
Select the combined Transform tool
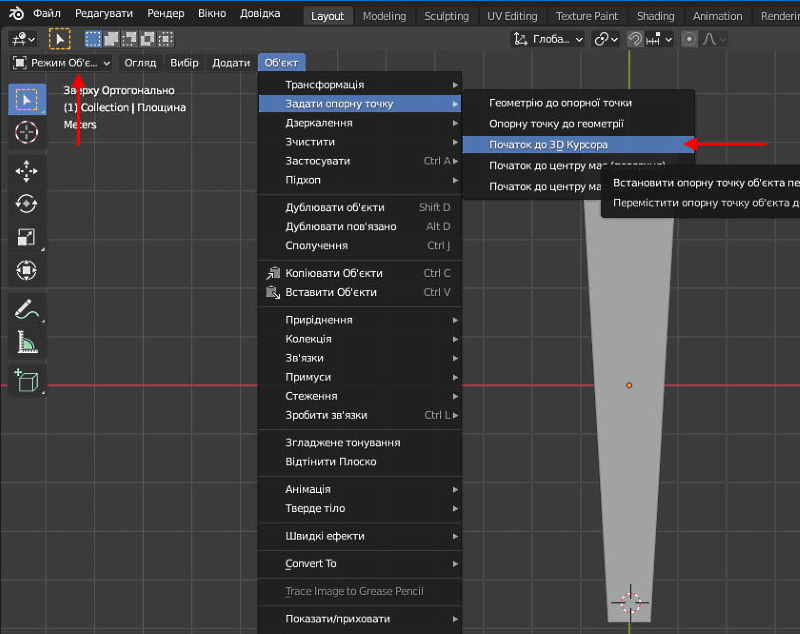[x=27, y=270]
